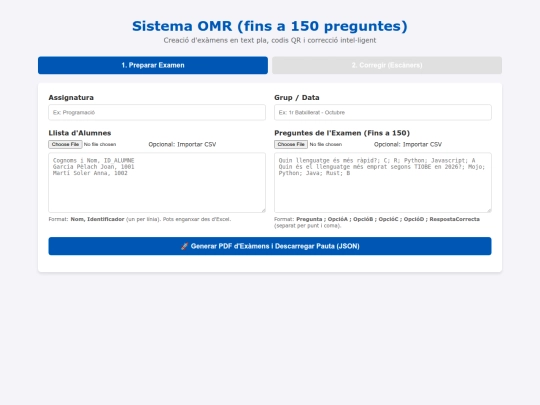Focus the Grup / Data input field
Image resolution: width=540 pixels, height=405 pixels.
(383, 112)
